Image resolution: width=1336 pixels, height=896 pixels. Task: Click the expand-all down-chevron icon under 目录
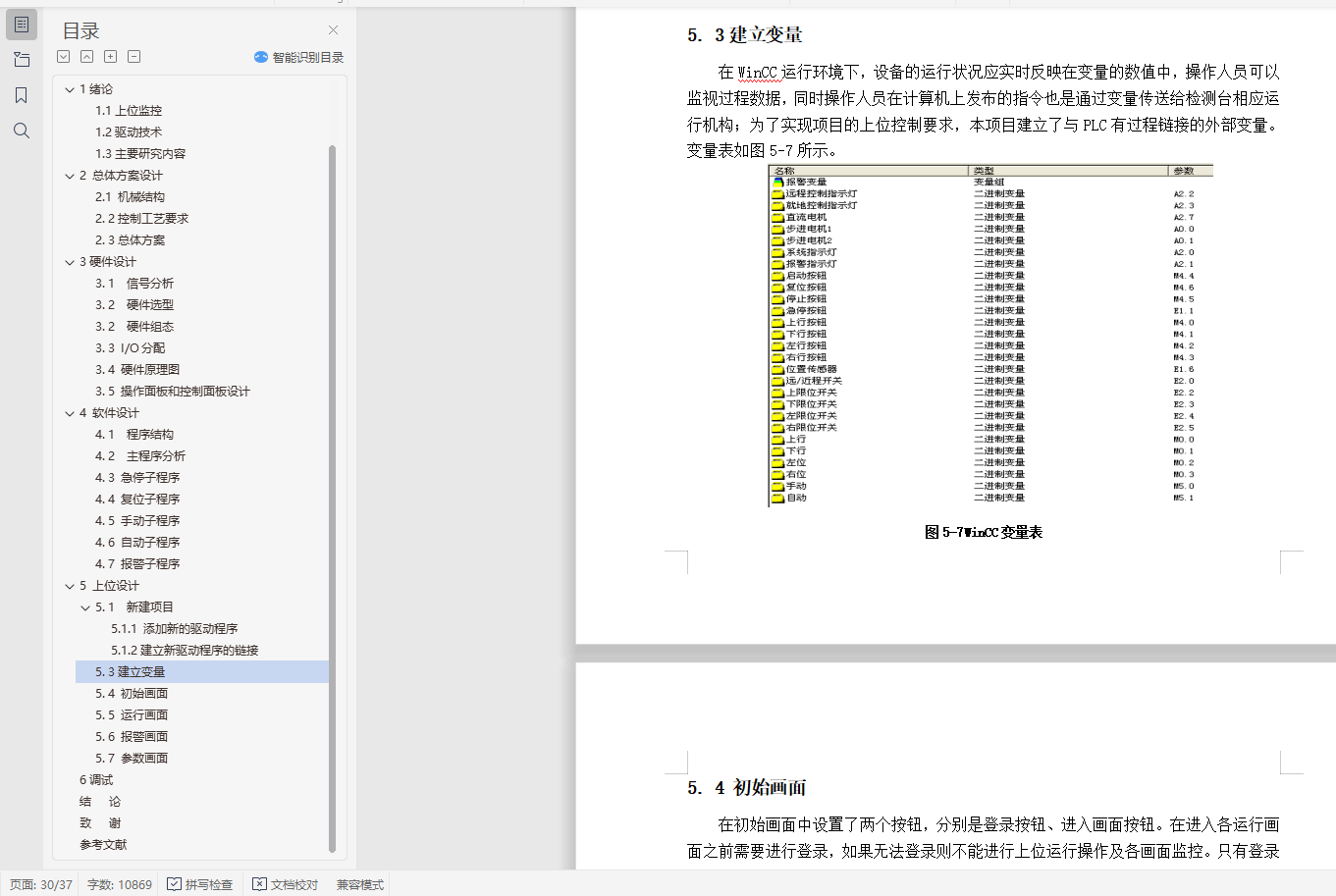[x=64, y=57]
